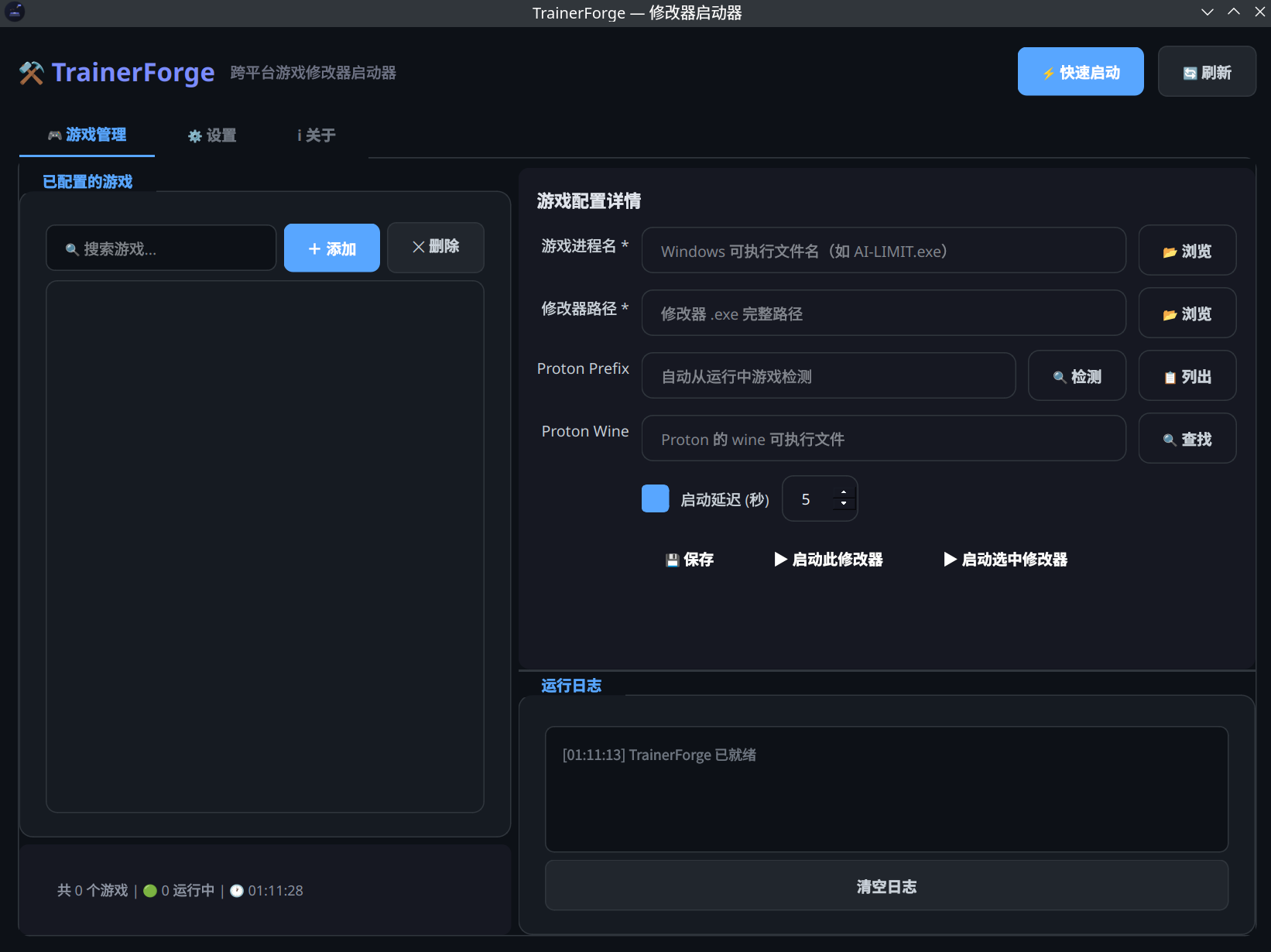This screenshot has height=952, width=1271.
Task: Open the 设置 settings tab
Action: tap(212, 135)
